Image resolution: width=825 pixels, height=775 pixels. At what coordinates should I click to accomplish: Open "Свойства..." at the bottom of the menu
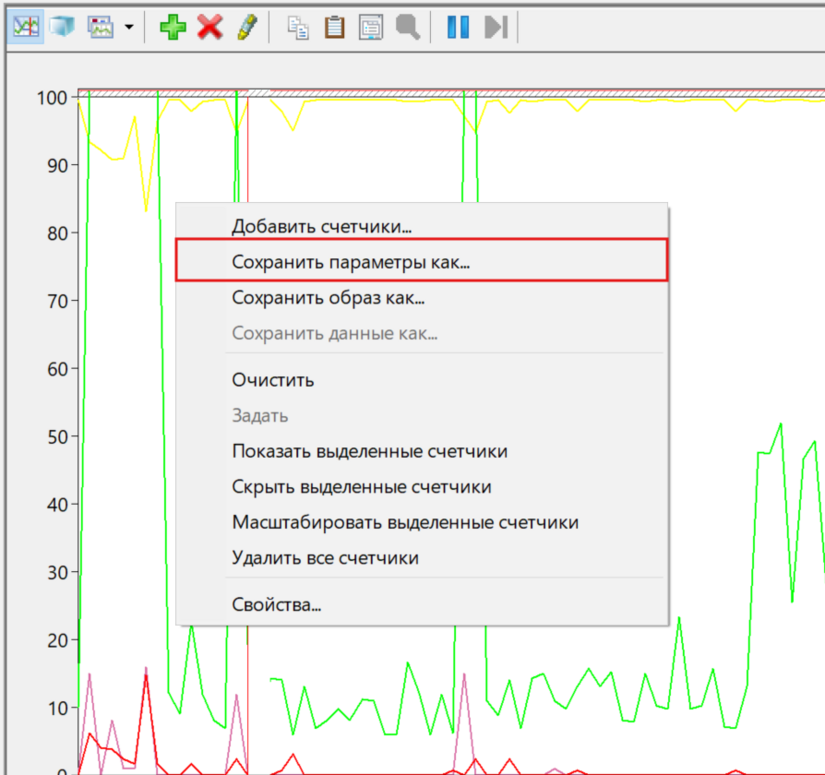pos(276,605)
